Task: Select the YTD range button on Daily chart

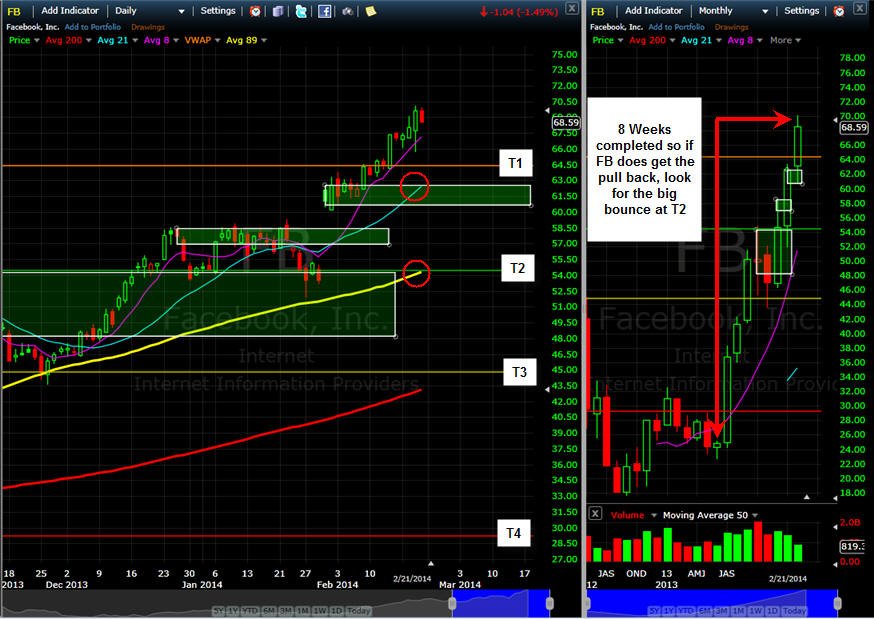Action: [x=250, y=611]
